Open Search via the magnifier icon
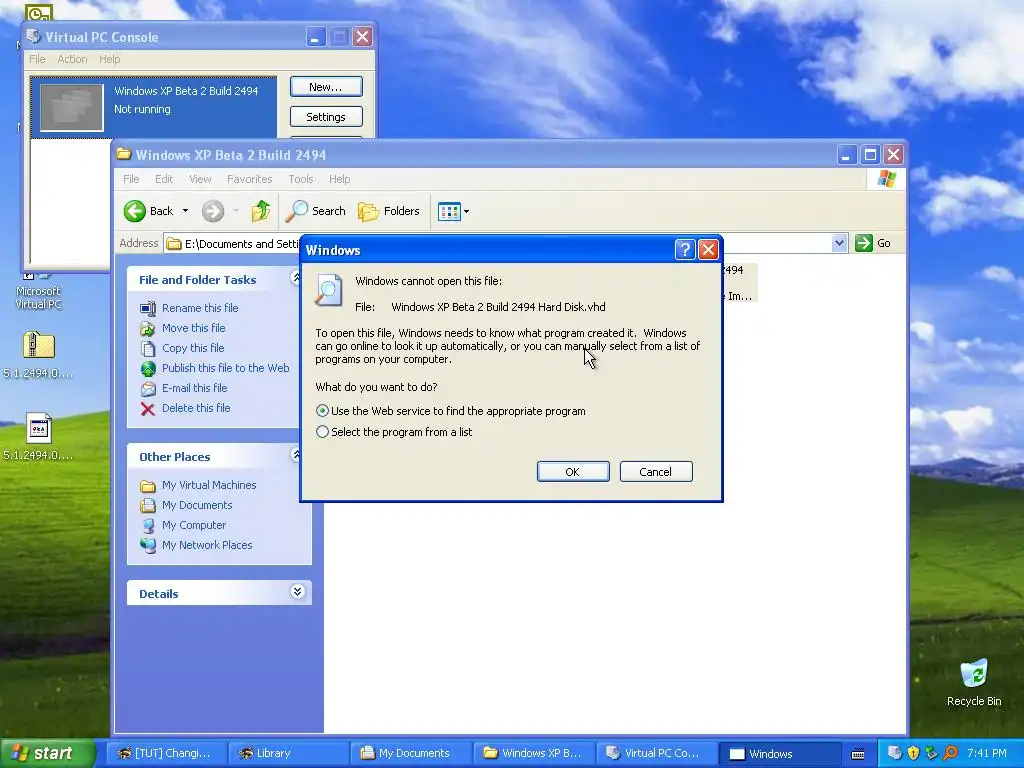1024x768 pixels. [297, 211]
